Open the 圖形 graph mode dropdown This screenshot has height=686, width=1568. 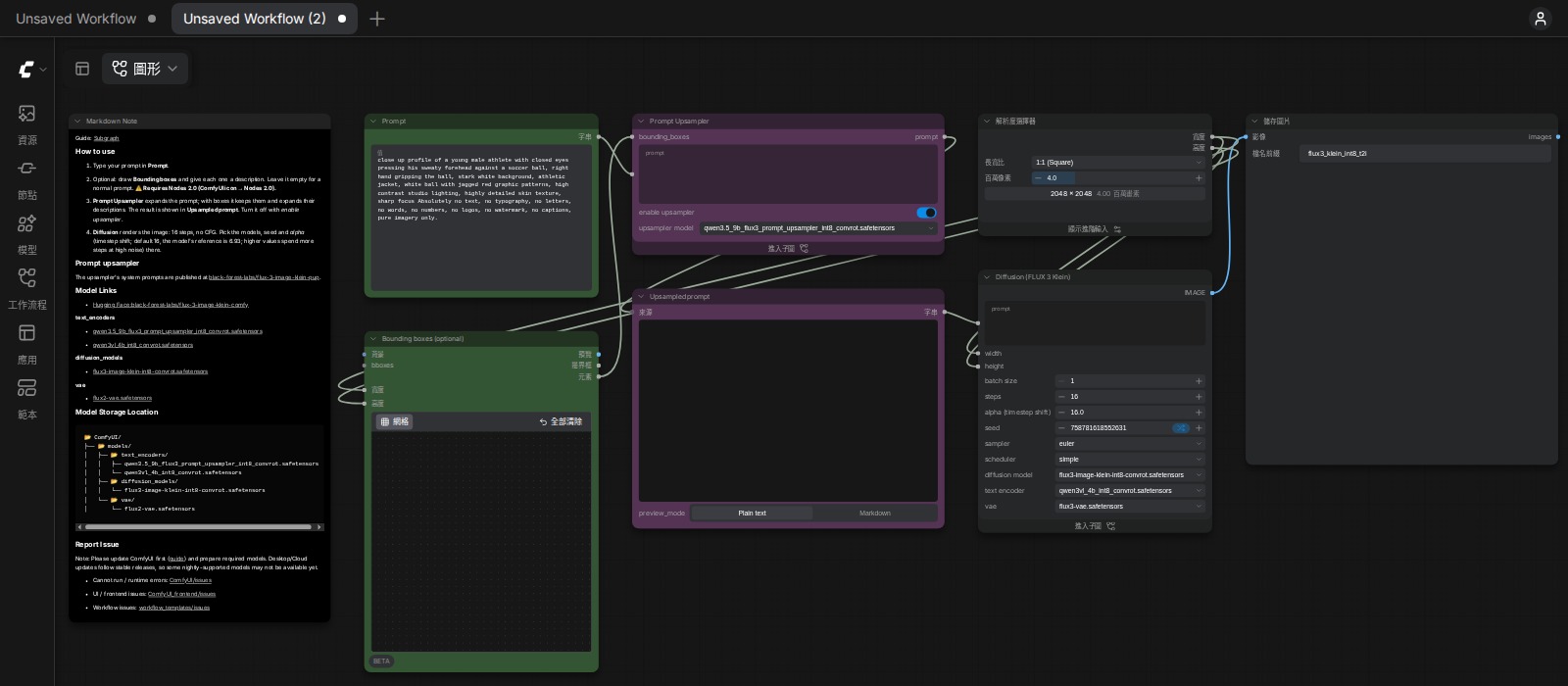[x=145, y=69]
